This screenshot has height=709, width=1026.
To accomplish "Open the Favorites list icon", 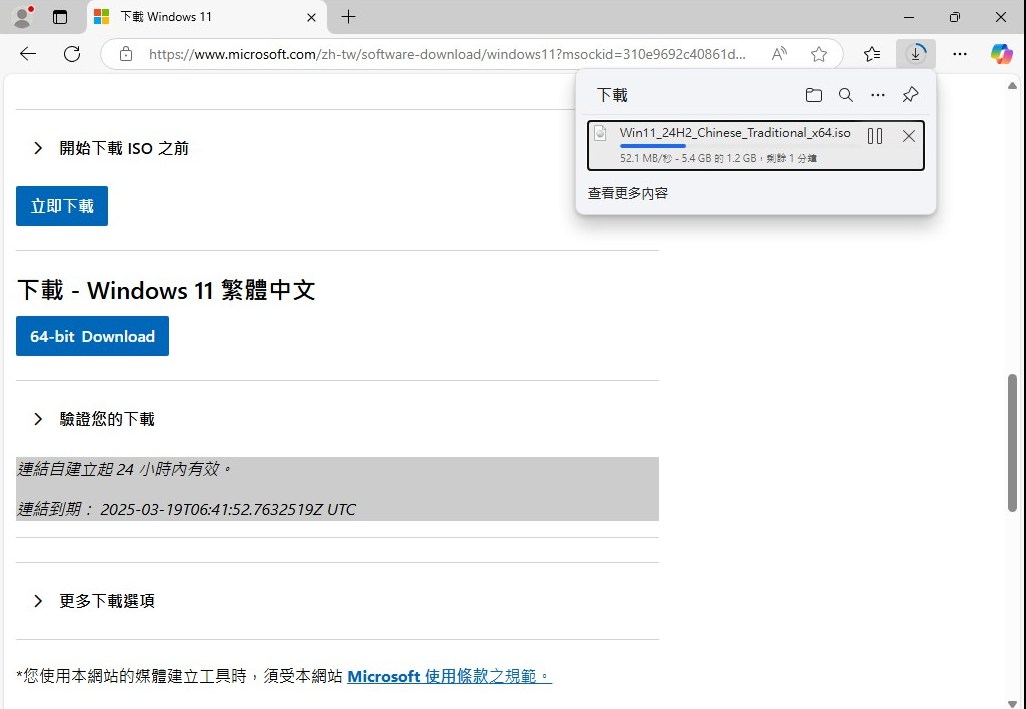I will click(x=872, y=54).
